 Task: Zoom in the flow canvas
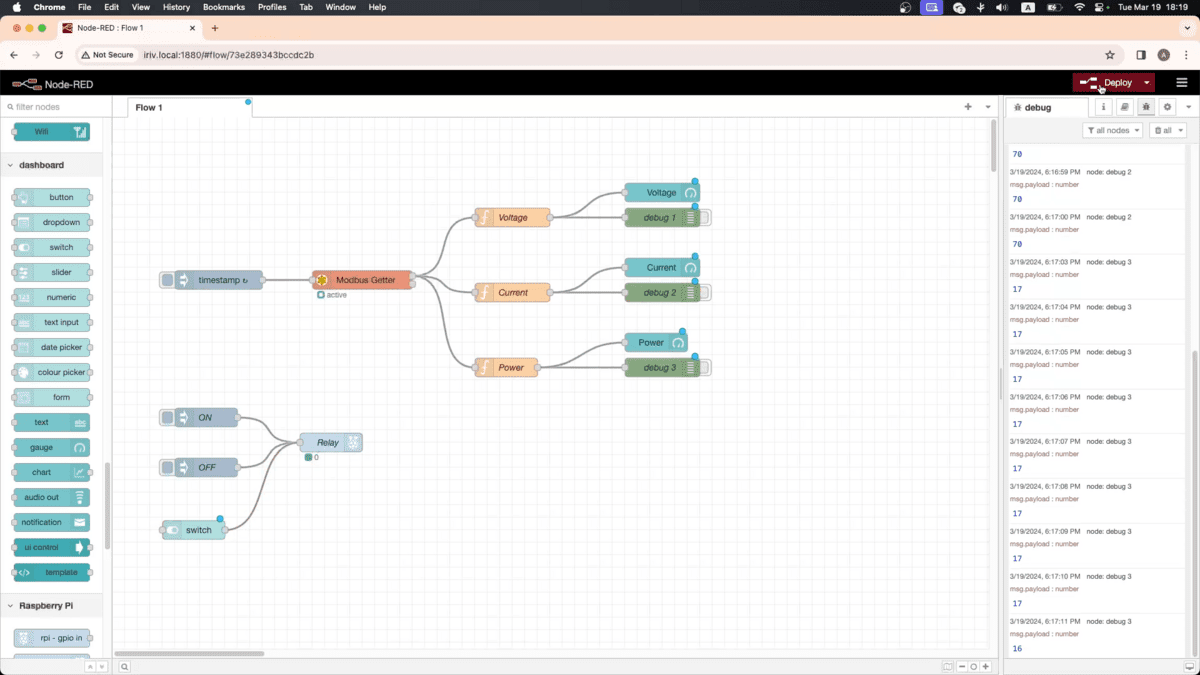(x=986, y=666)
